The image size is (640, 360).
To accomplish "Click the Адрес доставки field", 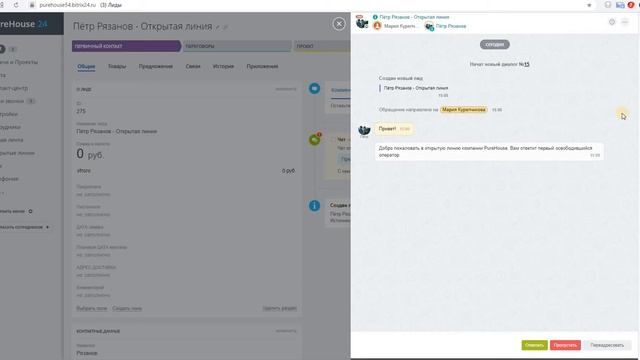I will (186, 271).
